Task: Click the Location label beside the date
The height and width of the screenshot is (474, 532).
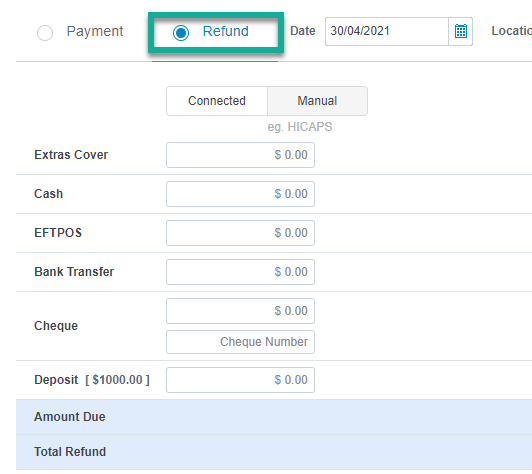Action: 512,31
